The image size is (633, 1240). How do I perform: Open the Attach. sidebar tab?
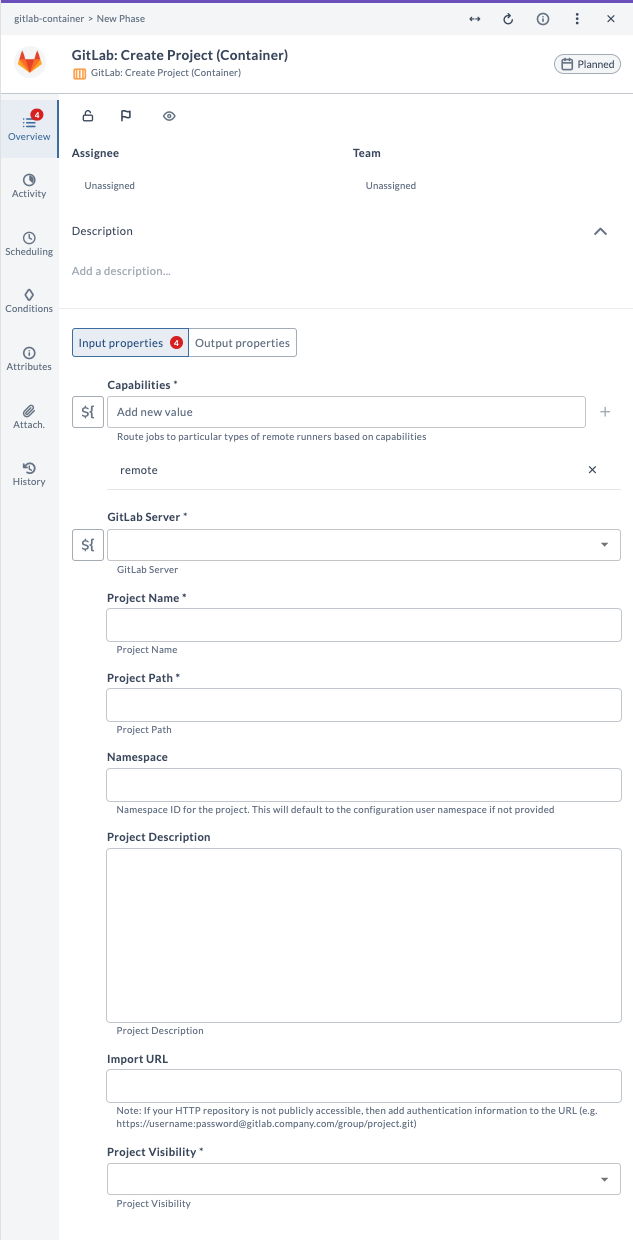[x=29, y=417]
